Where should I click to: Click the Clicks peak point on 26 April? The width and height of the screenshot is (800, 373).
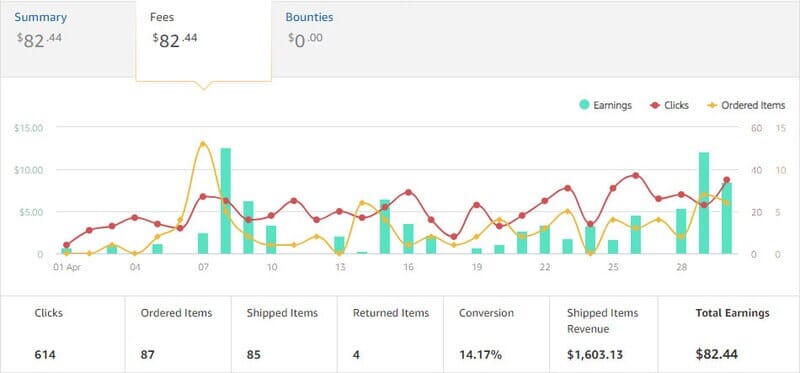click(x=636, y=176)
